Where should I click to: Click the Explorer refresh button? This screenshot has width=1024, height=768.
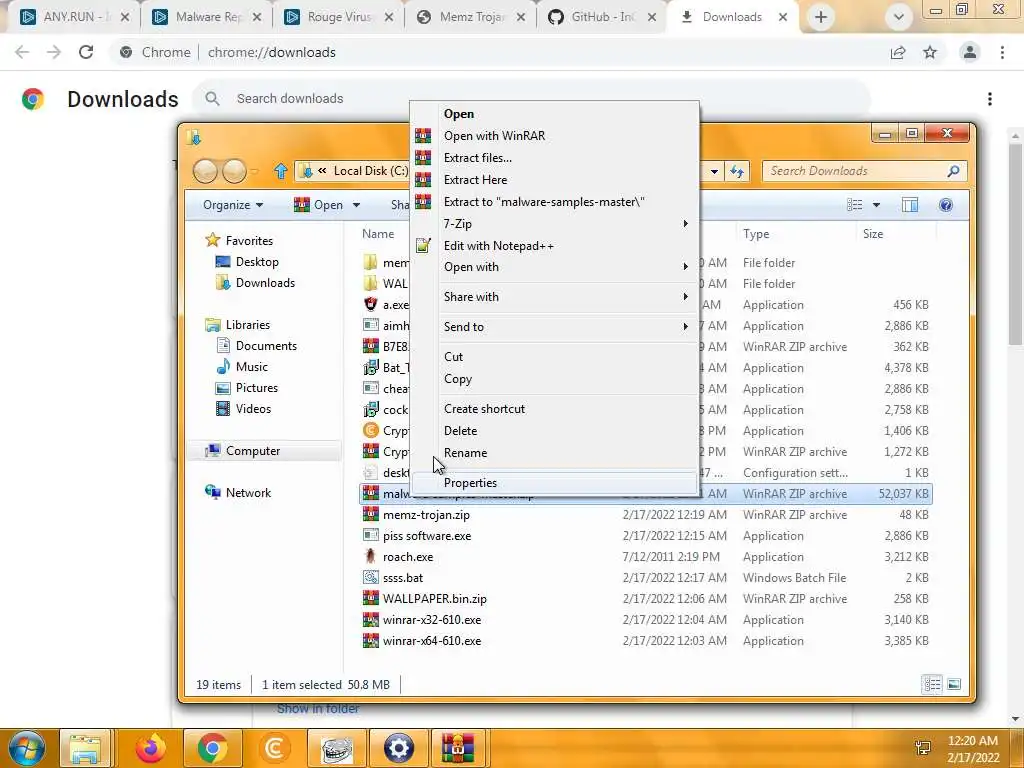coord(737,172)
